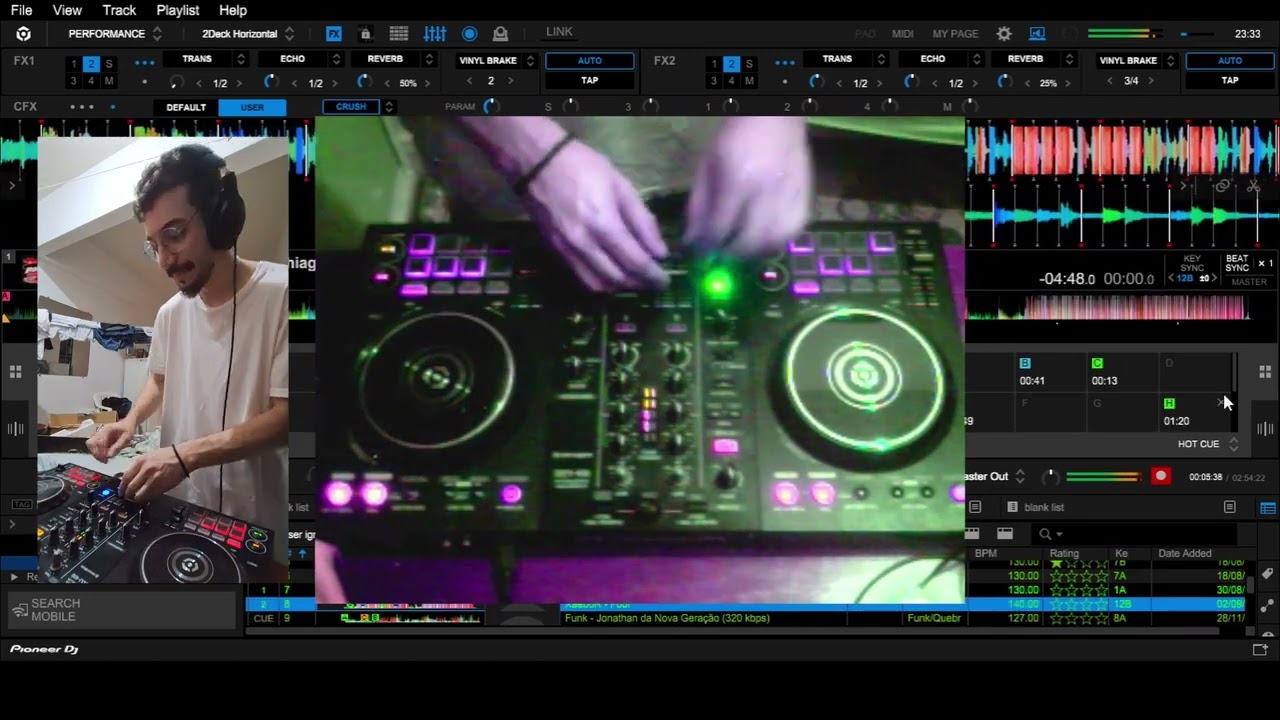The image size is (1280, 720).
Task: Open the CRUSH effect selector arrows
Action: 389,107
